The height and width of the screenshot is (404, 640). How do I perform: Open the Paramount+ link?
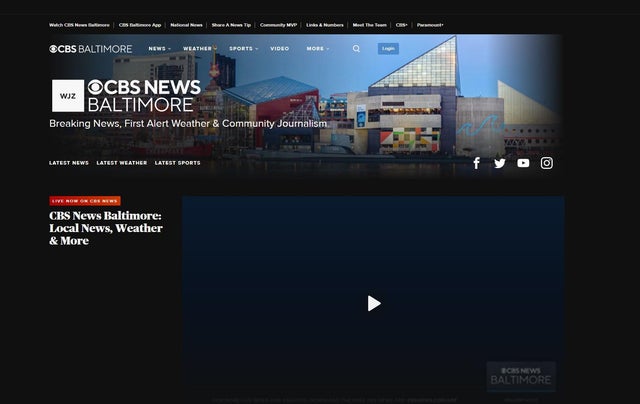[x=430, y=25]
